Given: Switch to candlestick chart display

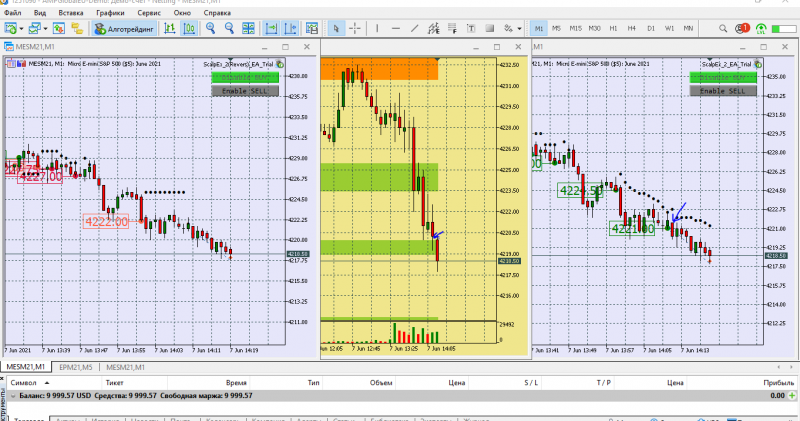Looking at the screenshot, I should (189, 29).
